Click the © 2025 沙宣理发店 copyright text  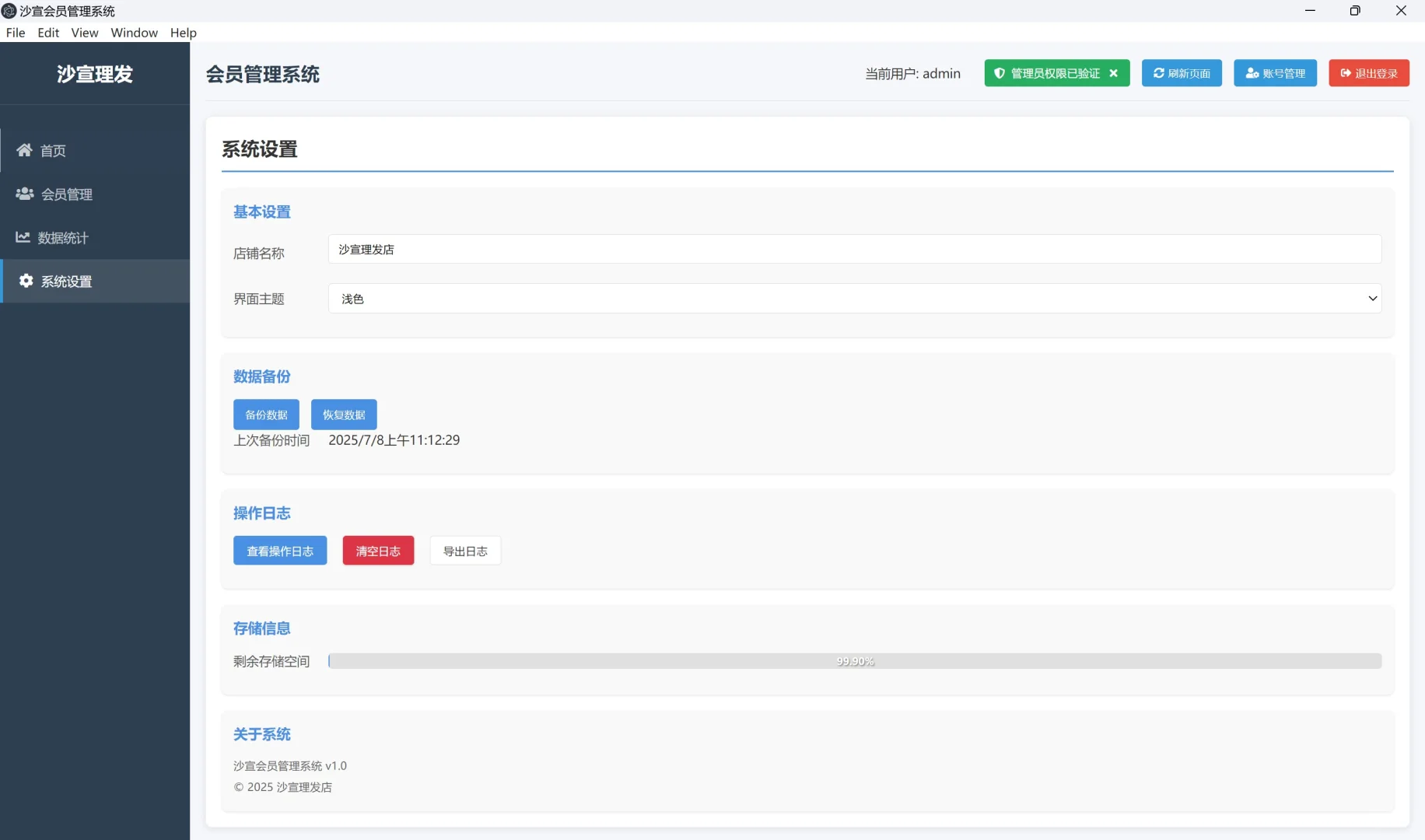click(283, 787)
